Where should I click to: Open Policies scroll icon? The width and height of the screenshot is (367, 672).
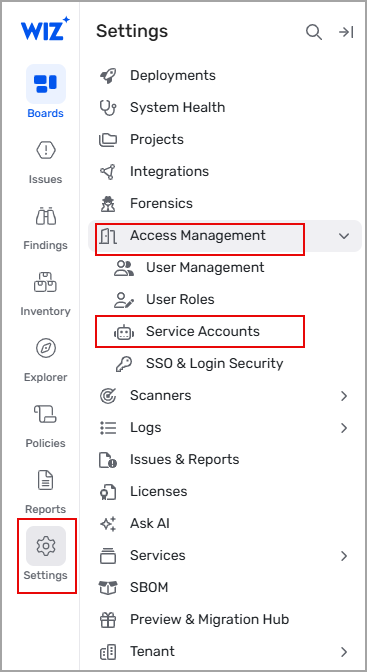pos(45,414)
